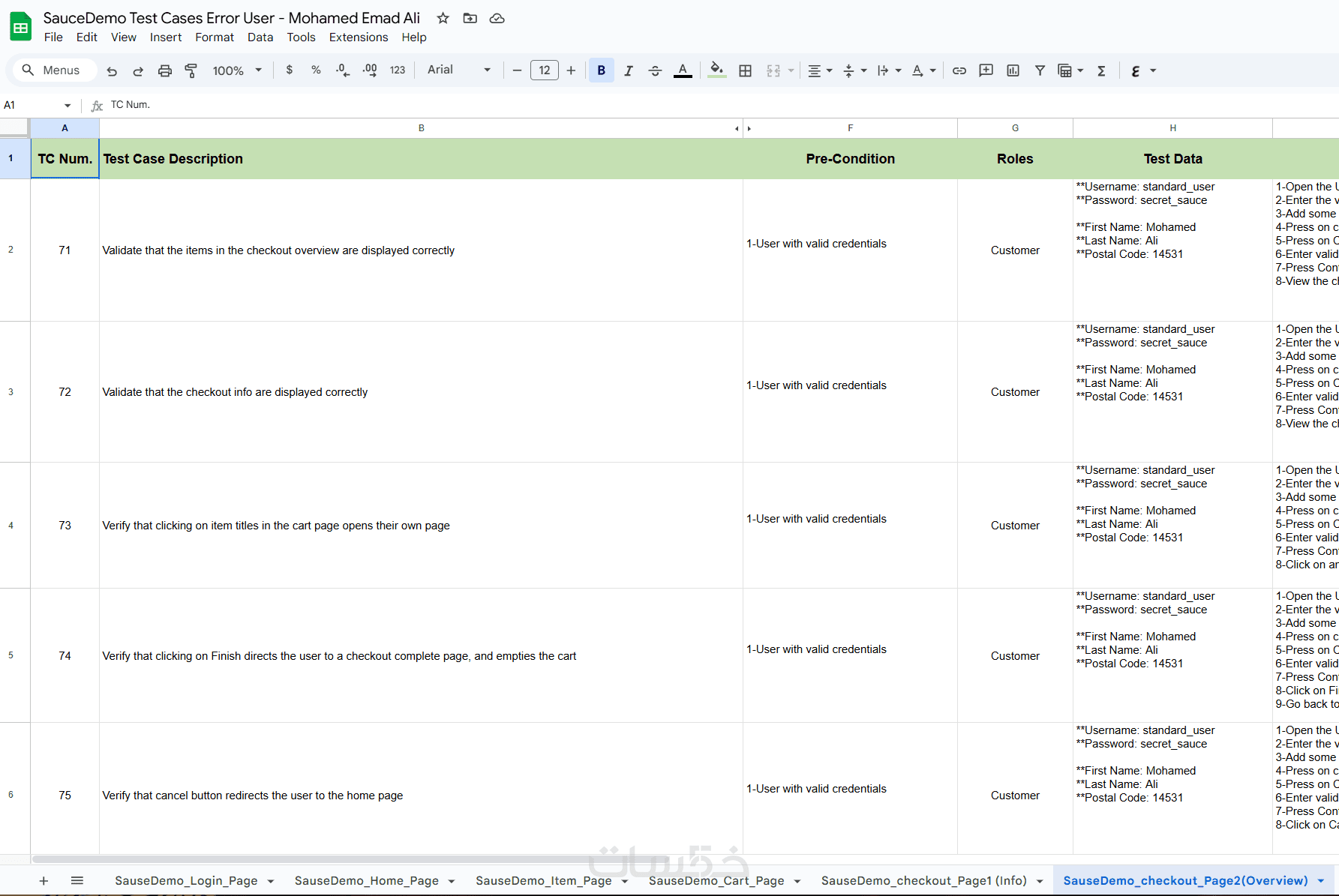Screen dimensions: 1339x896
Task: Apply strikethrough formatting
Action: pos(655,70)
